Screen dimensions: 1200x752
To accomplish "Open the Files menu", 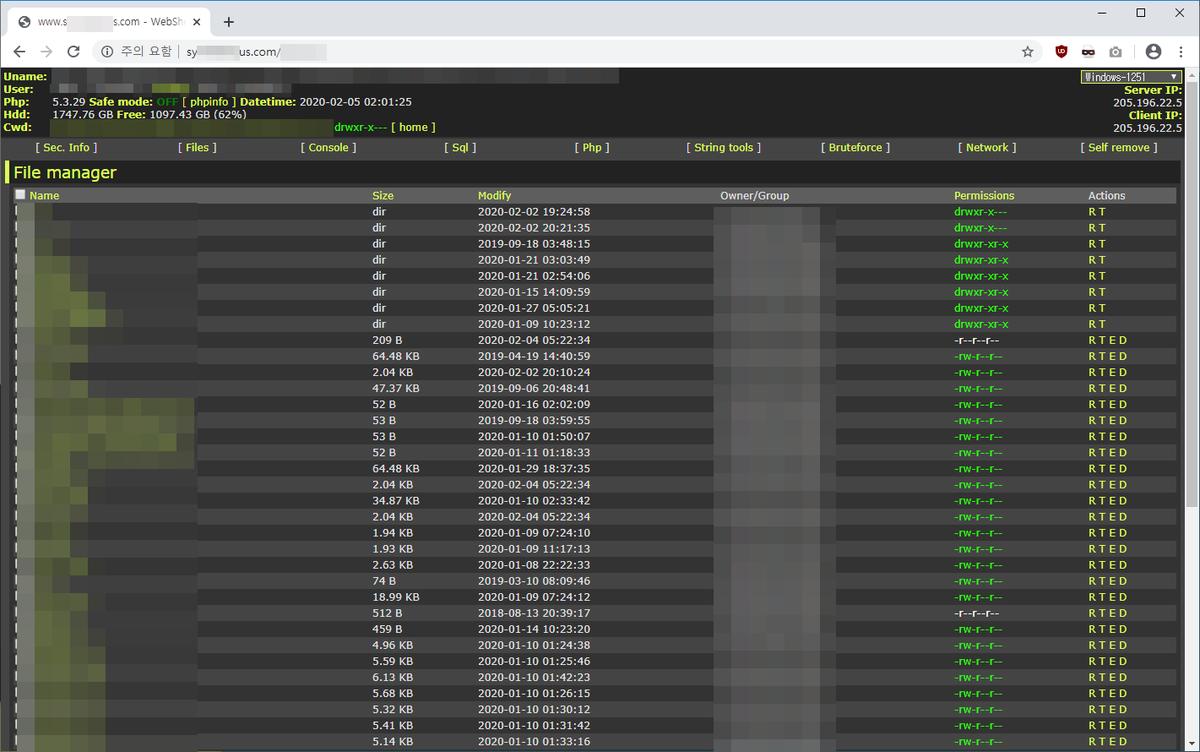I will click(197, 147).
